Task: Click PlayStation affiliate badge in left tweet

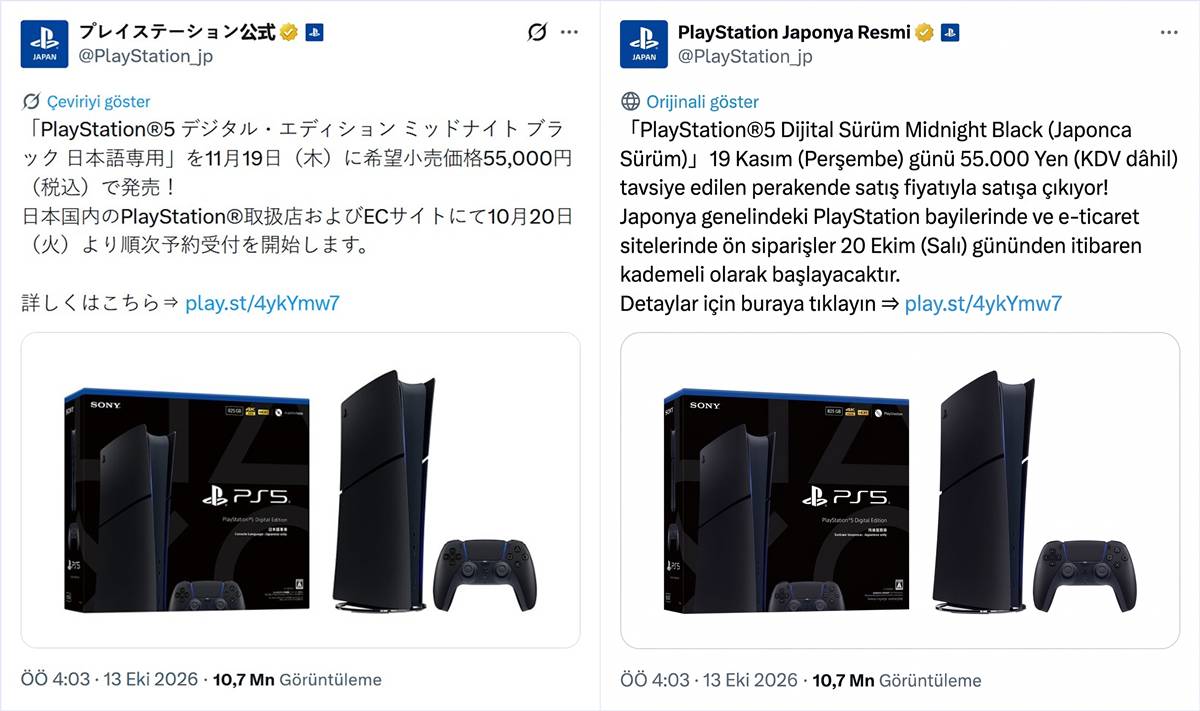Action: [313, 32]
